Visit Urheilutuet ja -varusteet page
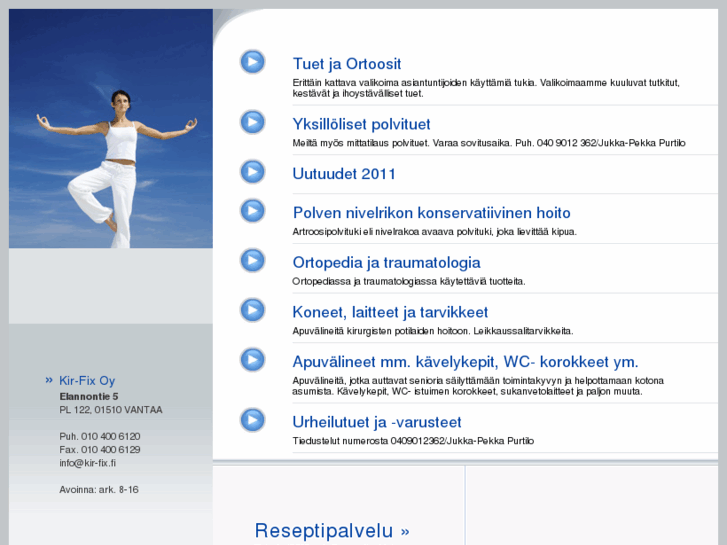The height and width of the screenshot is (545, 727). [x=376, y=422]
